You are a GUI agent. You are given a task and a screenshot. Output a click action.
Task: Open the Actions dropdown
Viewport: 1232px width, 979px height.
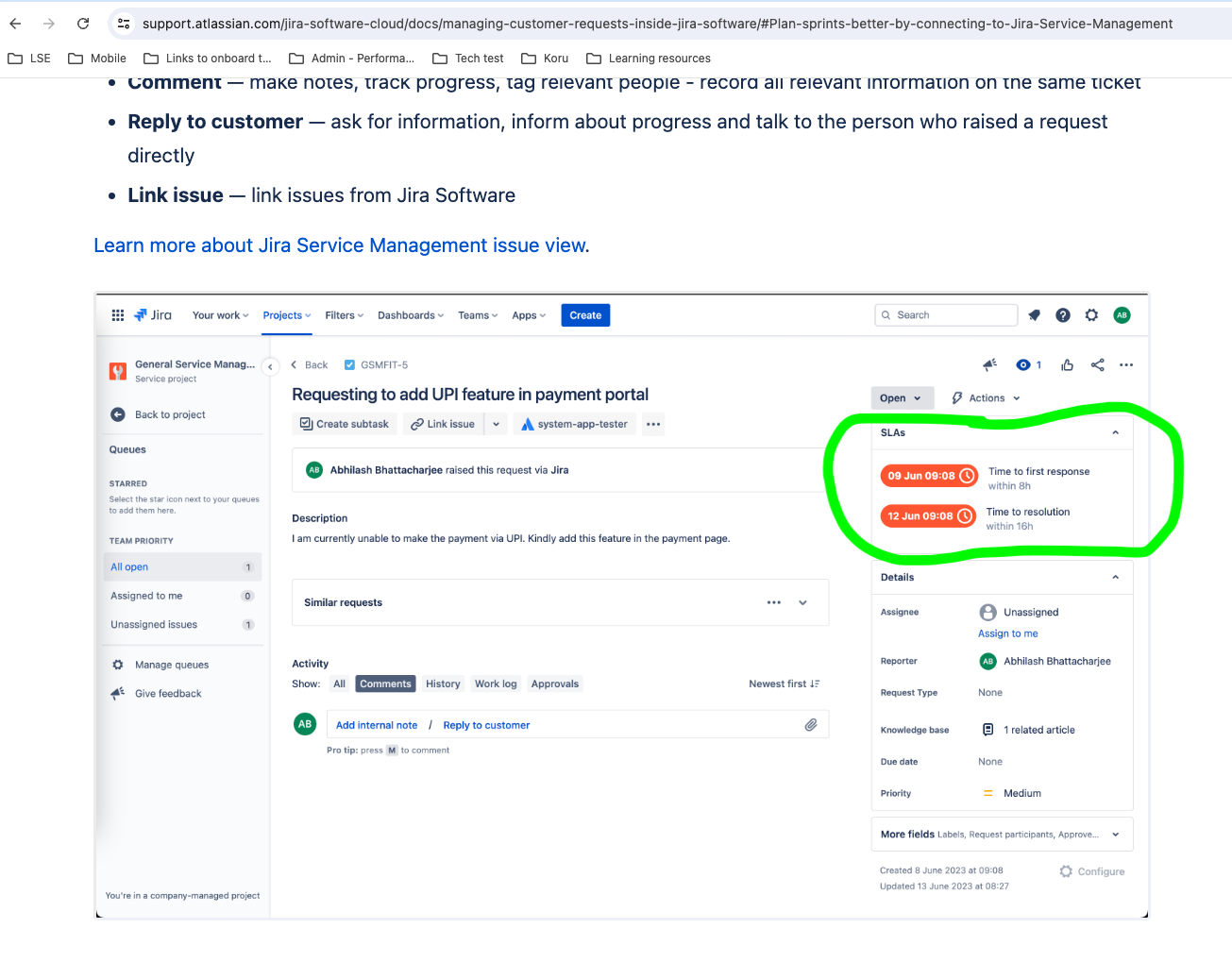(986, 398)
